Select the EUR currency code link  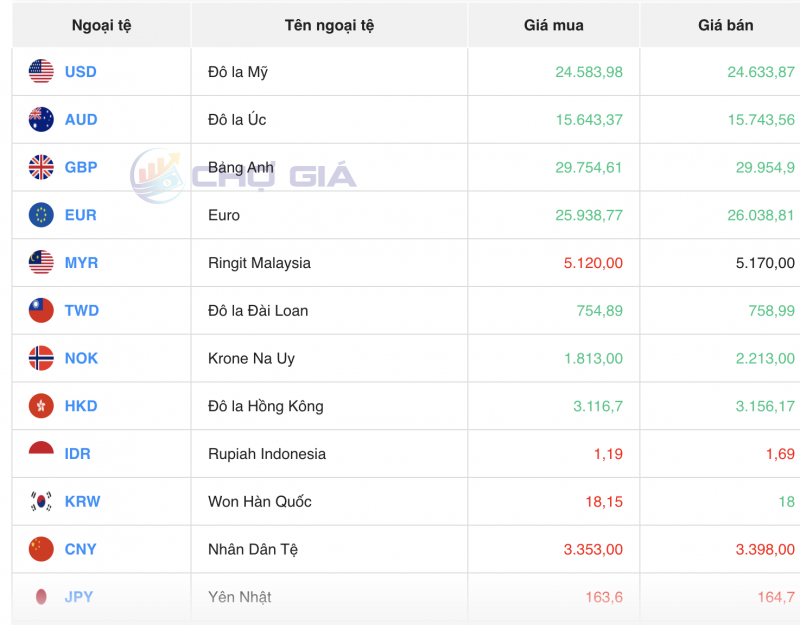pyautogui.click(x=81, y=215)
